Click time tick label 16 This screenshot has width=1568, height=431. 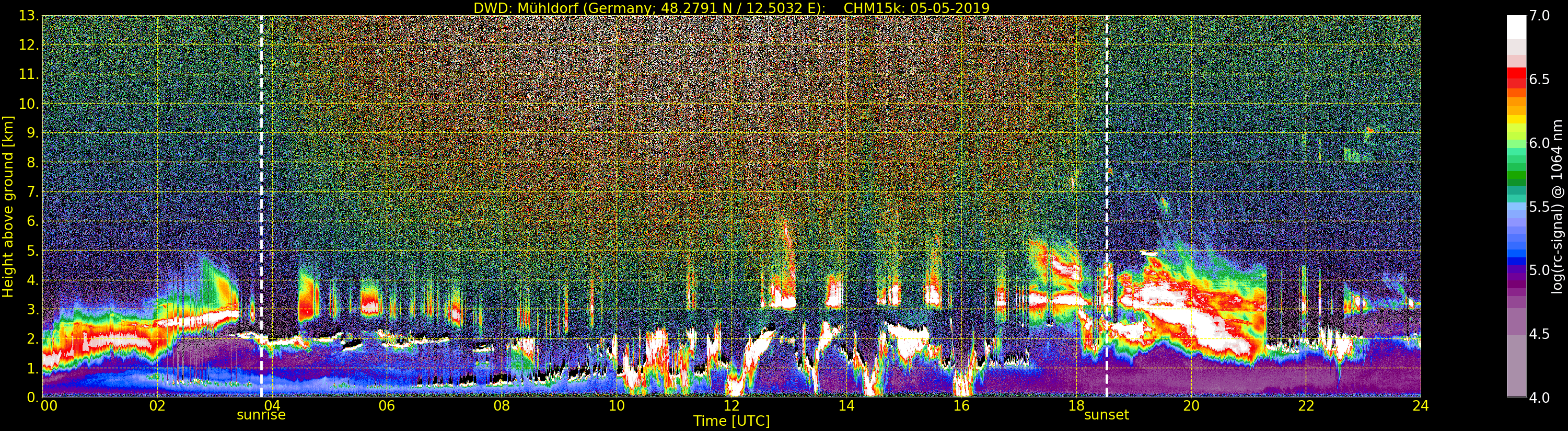[x=961, y=406]
